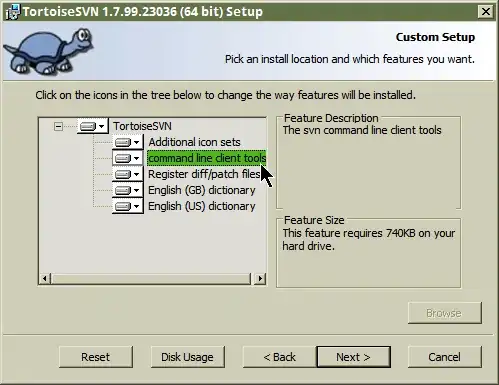Click the 'Click on the icons in the tree' instruction
The width and height of the screenshot is (499, 385).
(225, 95)
